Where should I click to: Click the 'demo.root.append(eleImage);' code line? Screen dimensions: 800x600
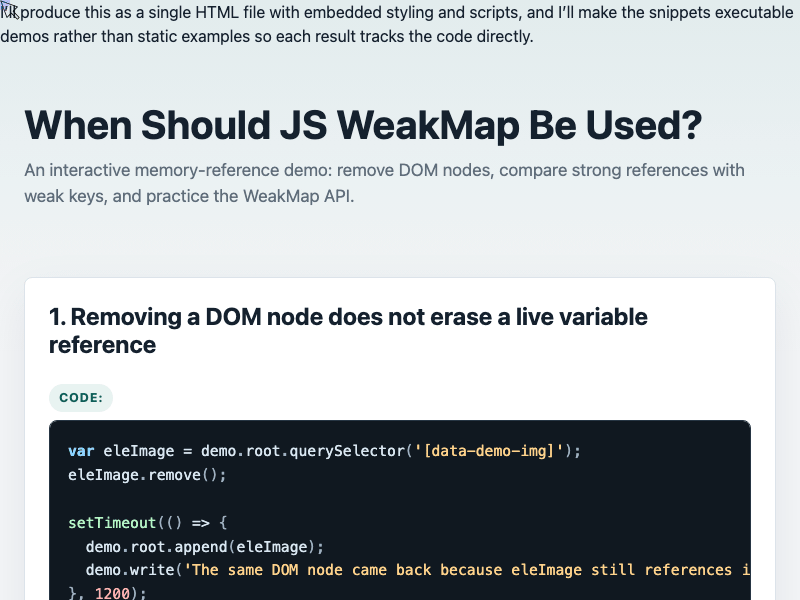pos(205,547)
